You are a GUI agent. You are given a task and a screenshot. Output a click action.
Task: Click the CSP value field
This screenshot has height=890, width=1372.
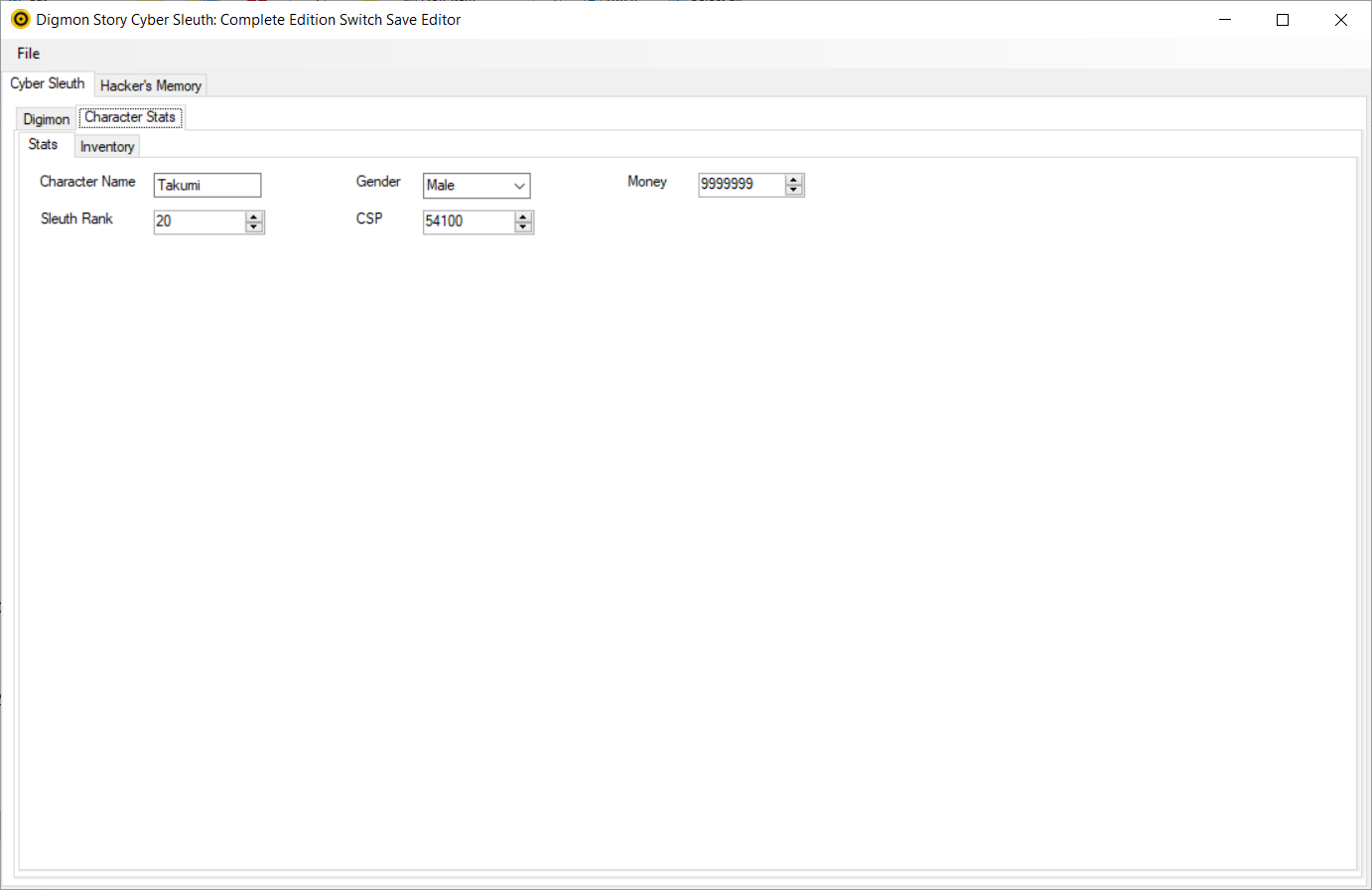(469, 222)
